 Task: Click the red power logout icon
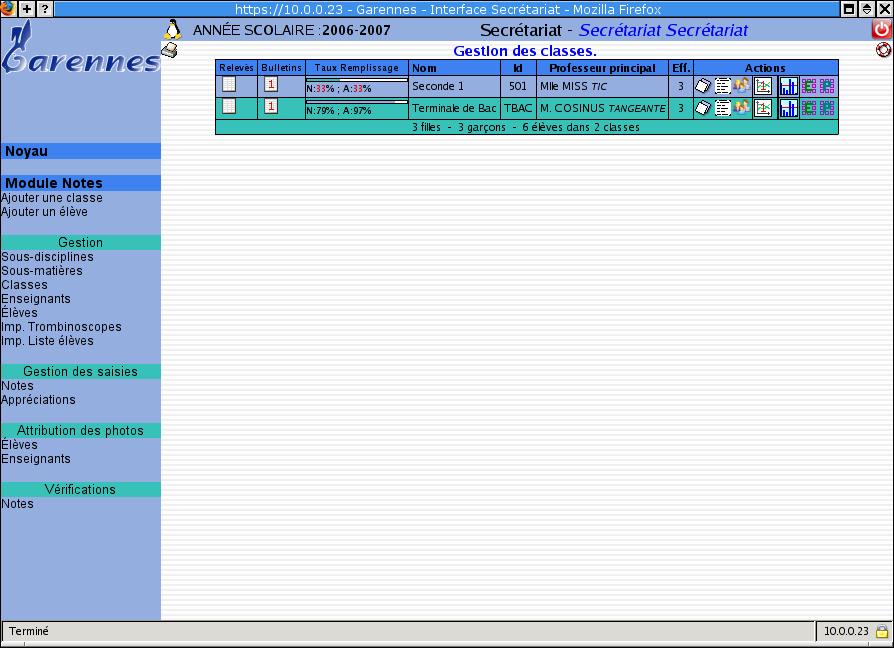[x=881, y=30]
